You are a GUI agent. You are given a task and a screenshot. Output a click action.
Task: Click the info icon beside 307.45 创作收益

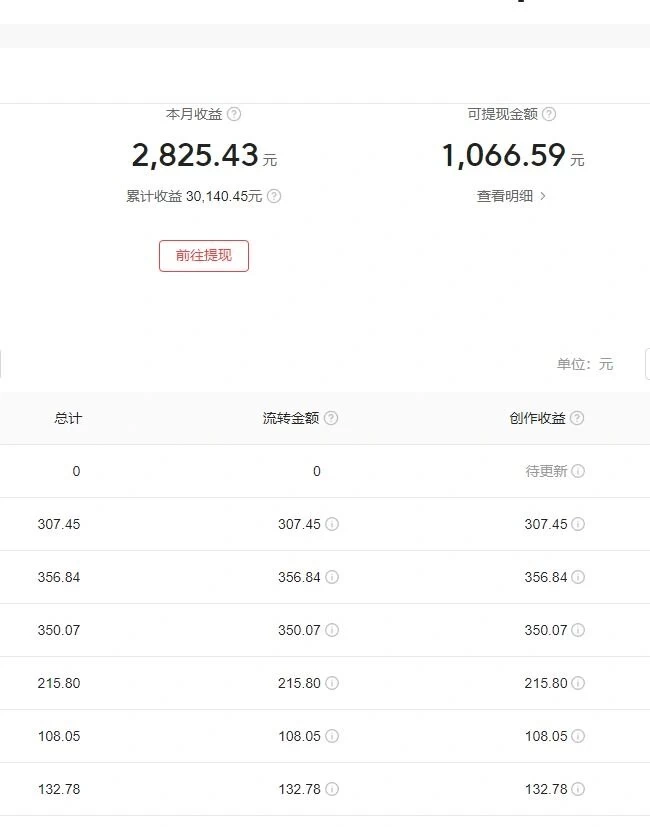(x=576, y=524)
